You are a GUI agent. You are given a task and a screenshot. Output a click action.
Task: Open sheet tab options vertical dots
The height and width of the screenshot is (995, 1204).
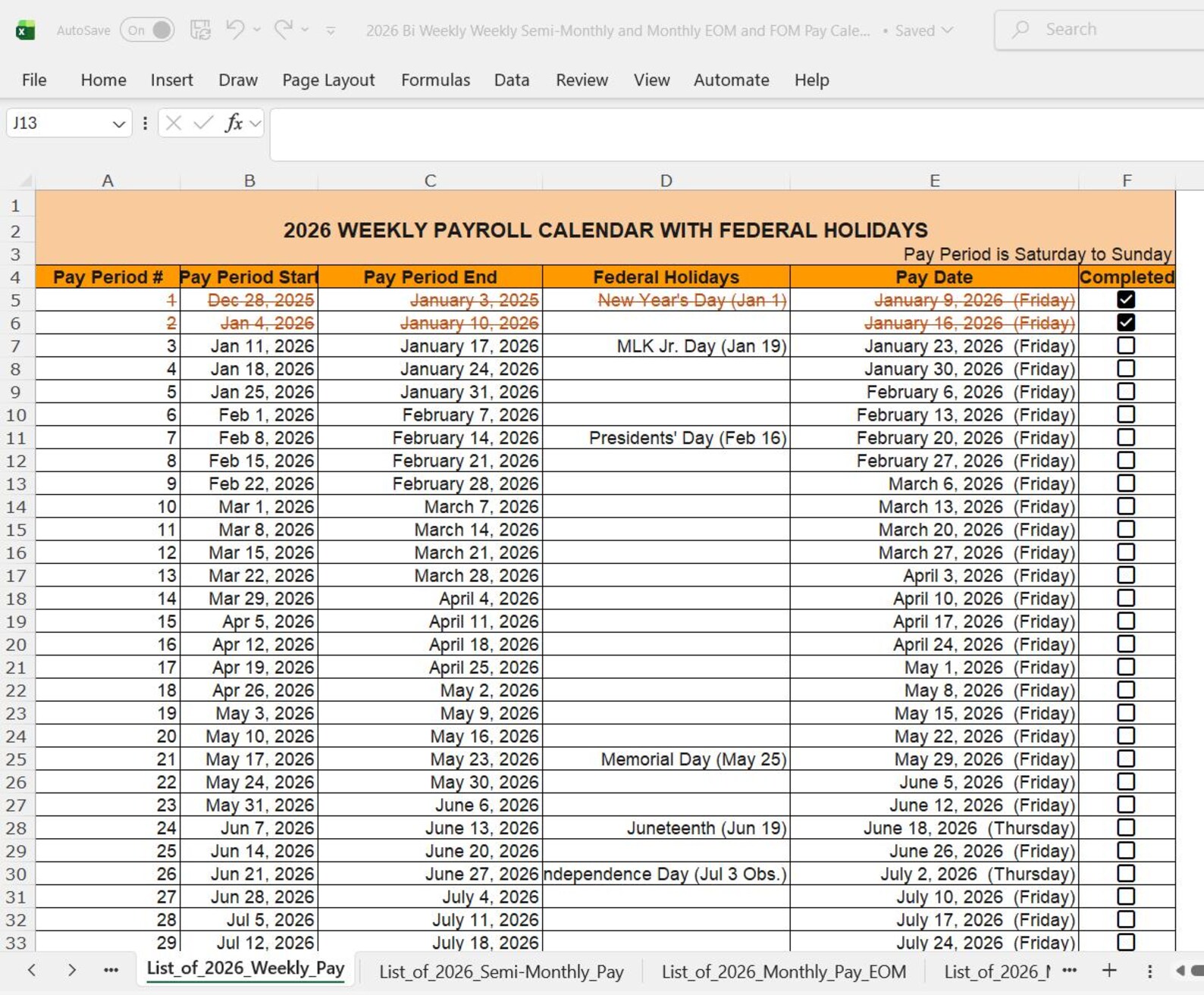[1149, 971]
